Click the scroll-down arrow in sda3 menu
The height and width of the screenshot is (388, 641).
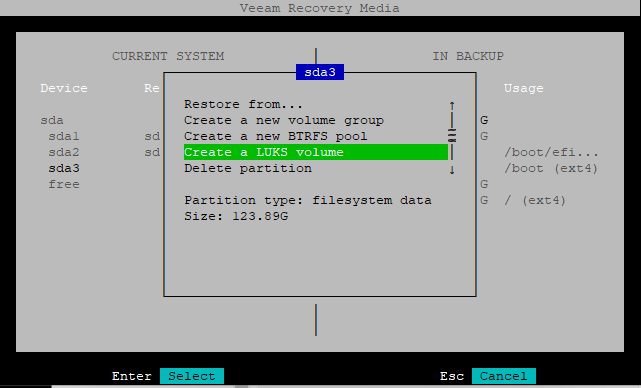pos(452,170)
